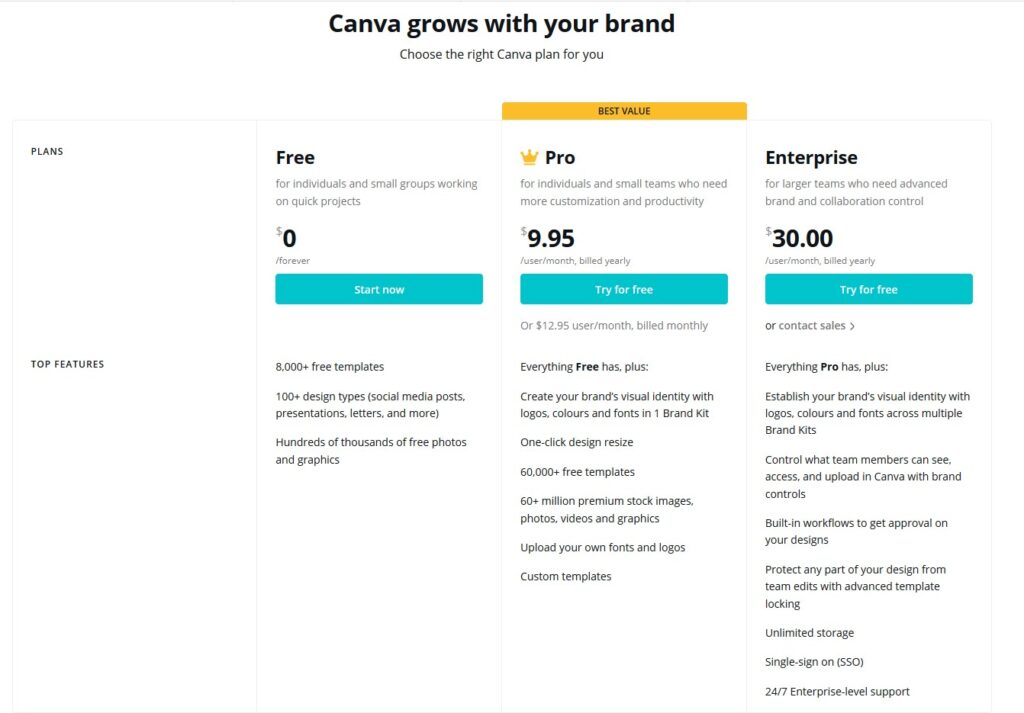Screen dimensions: 1024x713
Task: Click Try for free under the Pro plan
Action: (x=624, y=288)
